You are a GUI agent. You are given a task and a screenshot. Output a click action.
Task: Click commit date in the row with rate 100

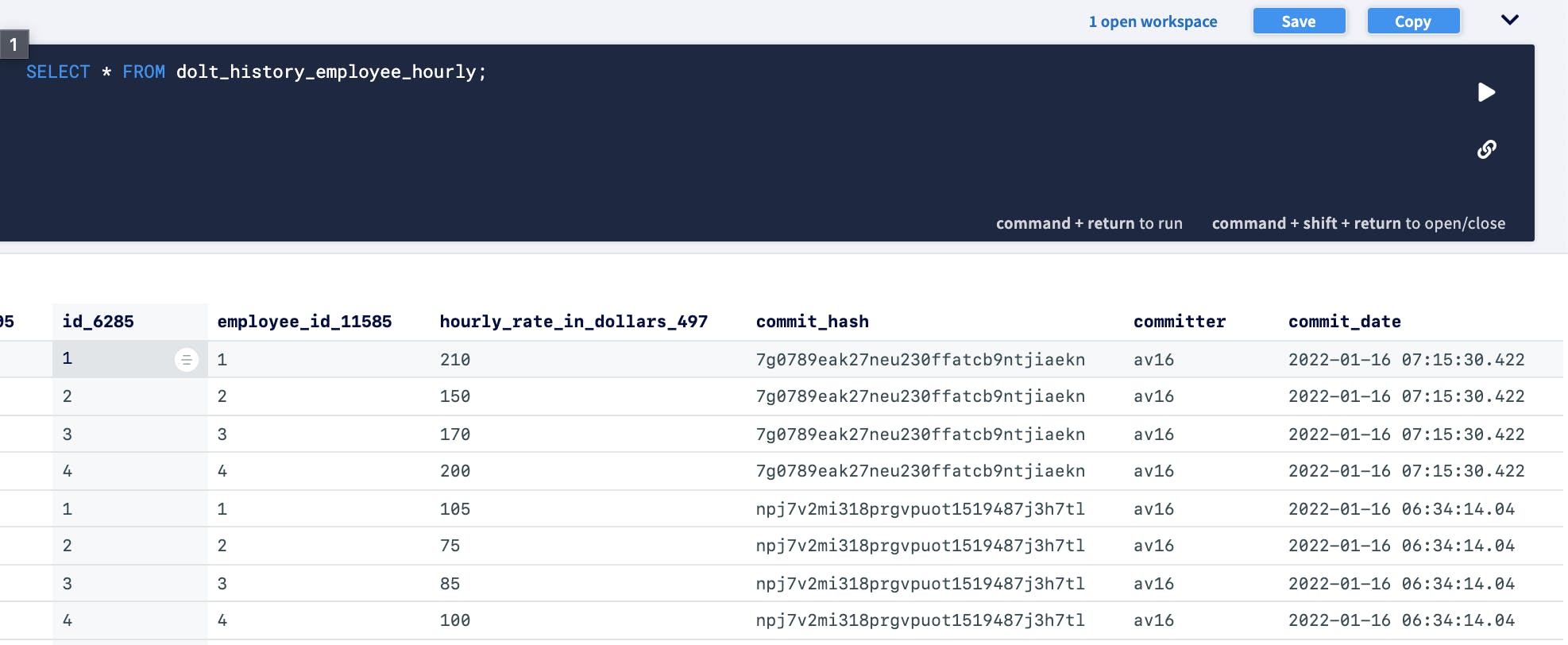1401,620
